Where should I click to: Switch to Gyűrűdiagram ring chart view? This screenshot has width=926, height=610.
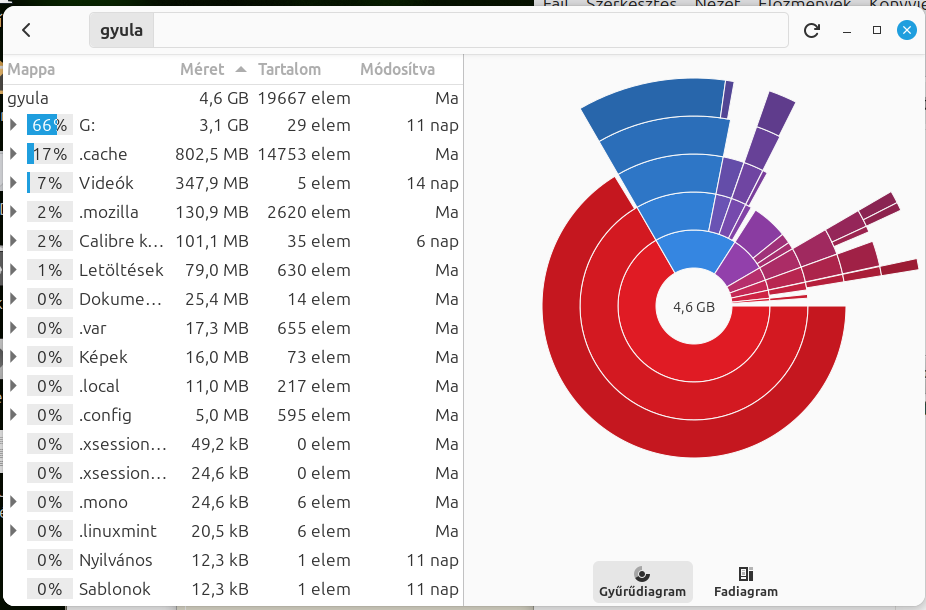click(x=642, y=581)
